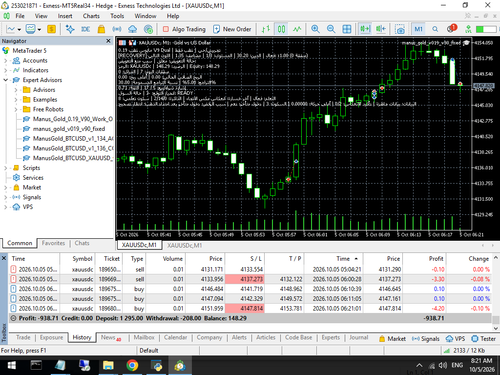
Task: Expand the Advisors folder
Action: pos(16,90)
